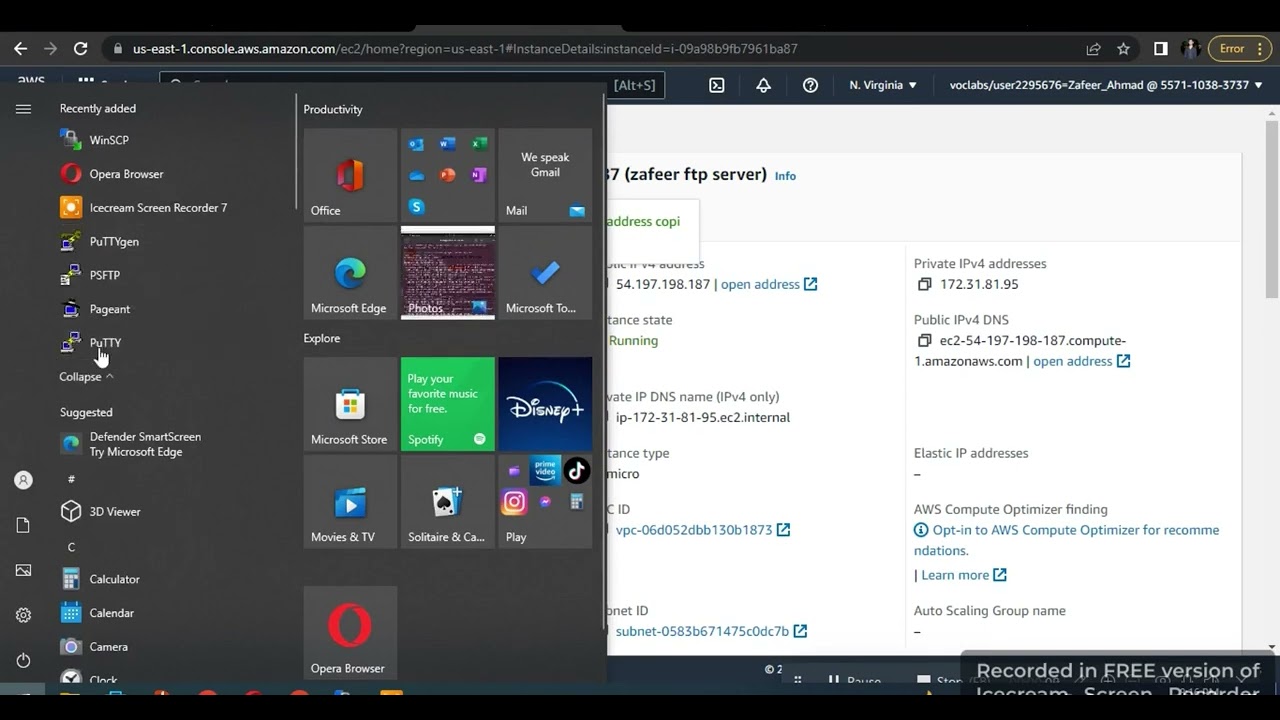Open the subnet-0583b671475c0dc7b link

click(711, 631)
